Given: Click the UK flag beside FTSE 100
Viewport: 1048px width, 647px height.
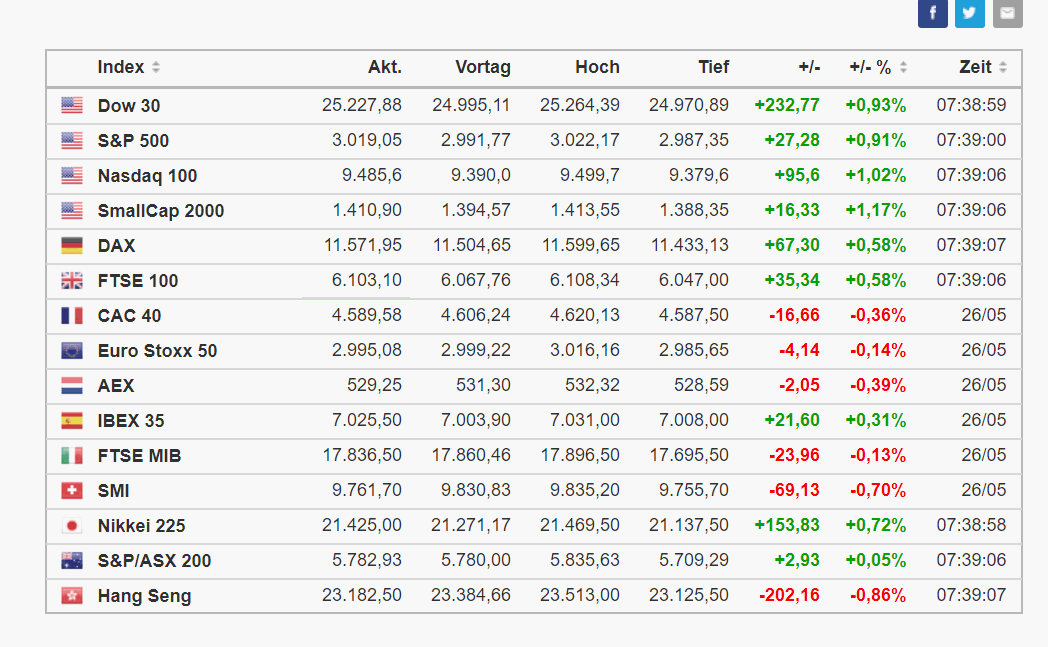Looking at the screenshot, I should (72, 280).
